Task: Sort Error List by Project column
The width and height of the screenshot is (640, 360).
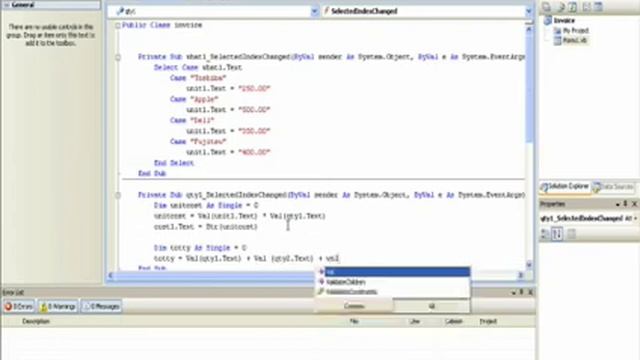Action: click(x=488, y=322)
